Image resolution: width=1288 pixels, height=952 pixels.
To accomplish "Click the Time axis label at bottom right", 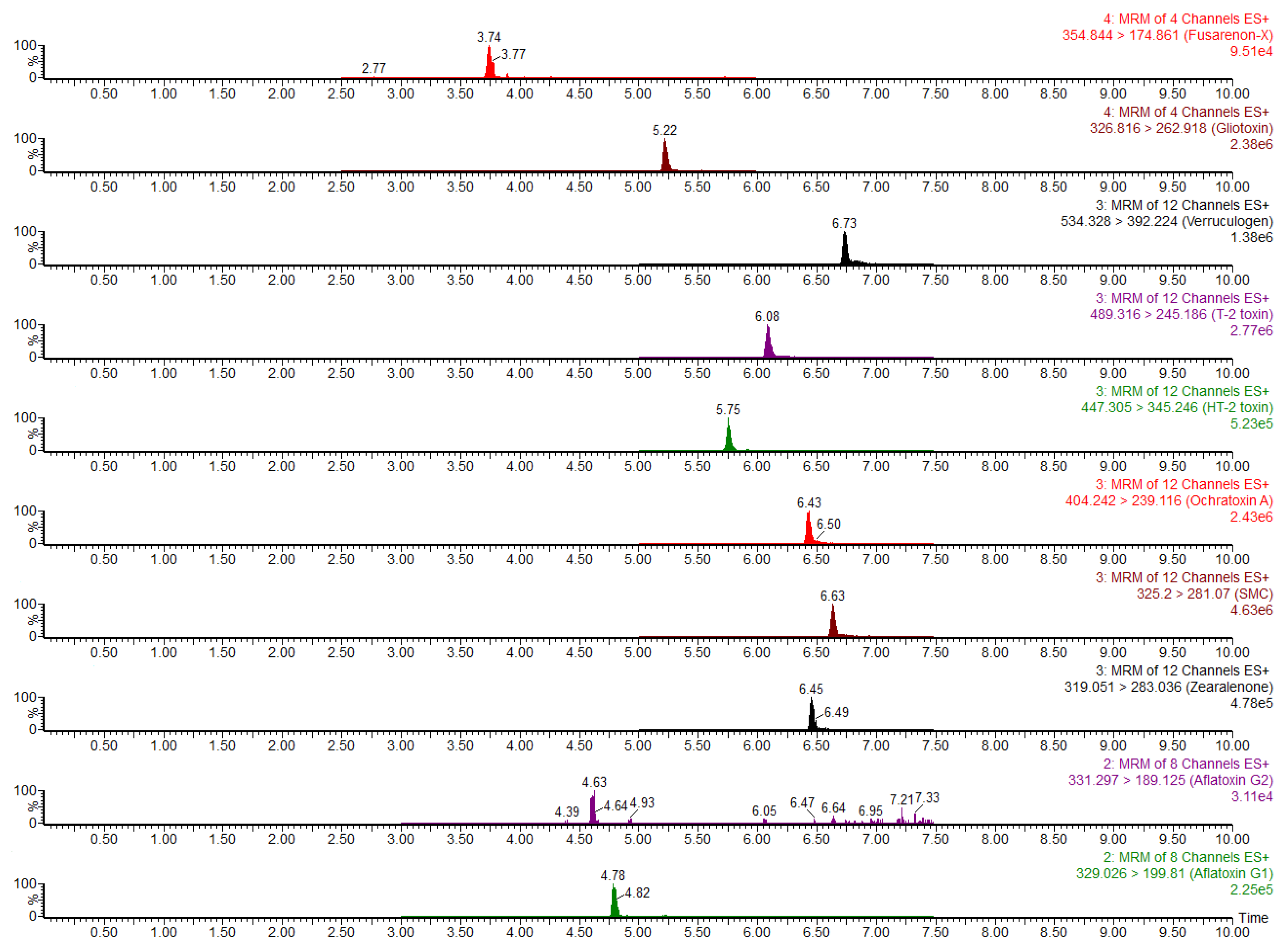I will pos(1253,918).
